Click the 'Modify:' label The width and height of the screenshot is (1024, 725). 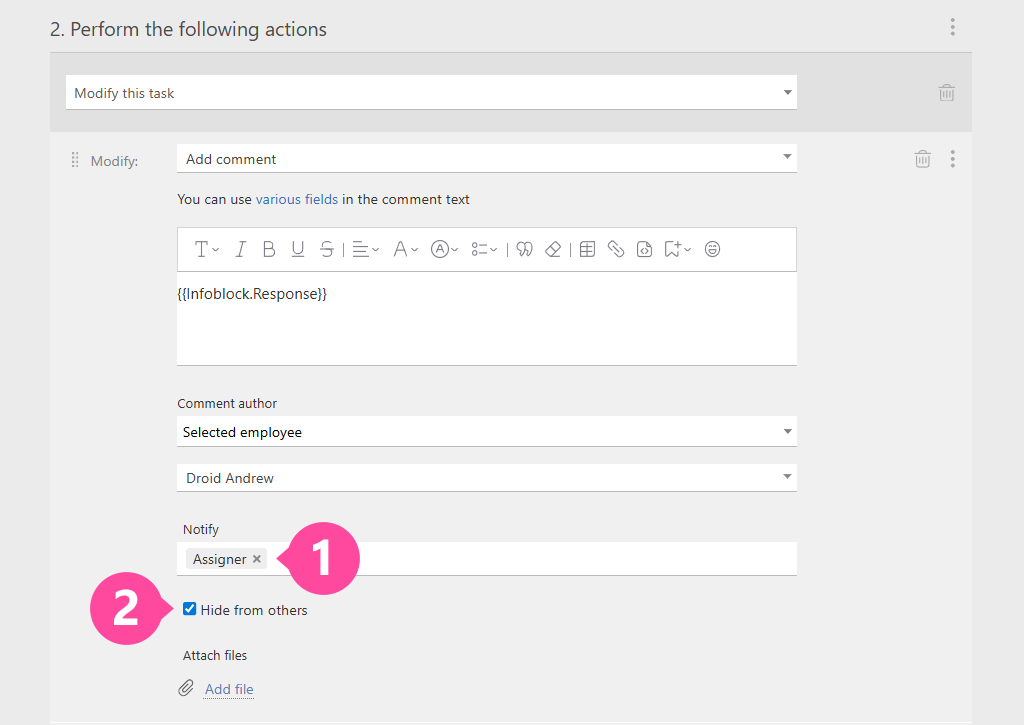pyautogui.click(x=114, y=161)
